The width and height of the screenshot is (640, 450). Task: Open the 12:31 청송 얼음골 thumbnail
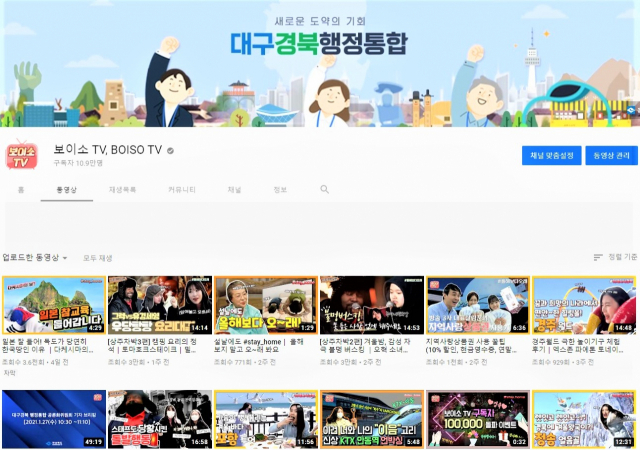(584, 419)
